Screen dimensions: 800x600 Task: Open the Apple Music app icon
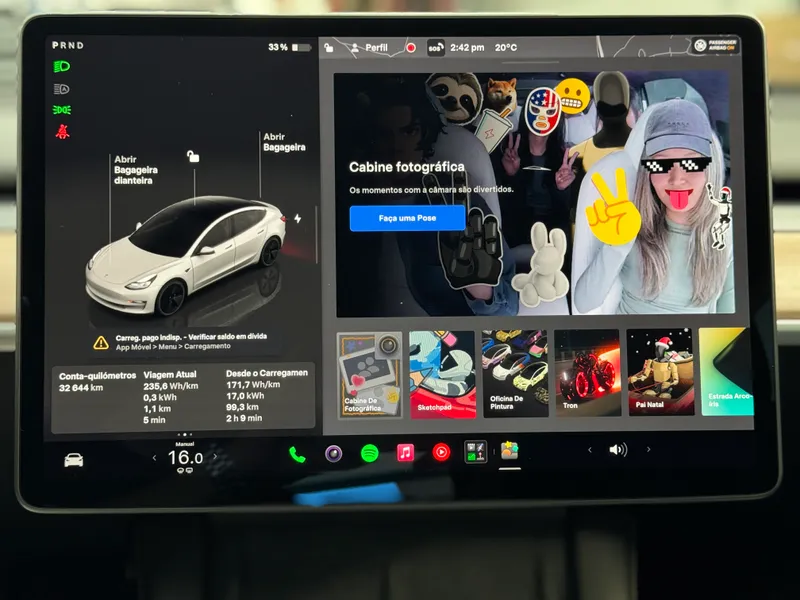click(405, 453)
